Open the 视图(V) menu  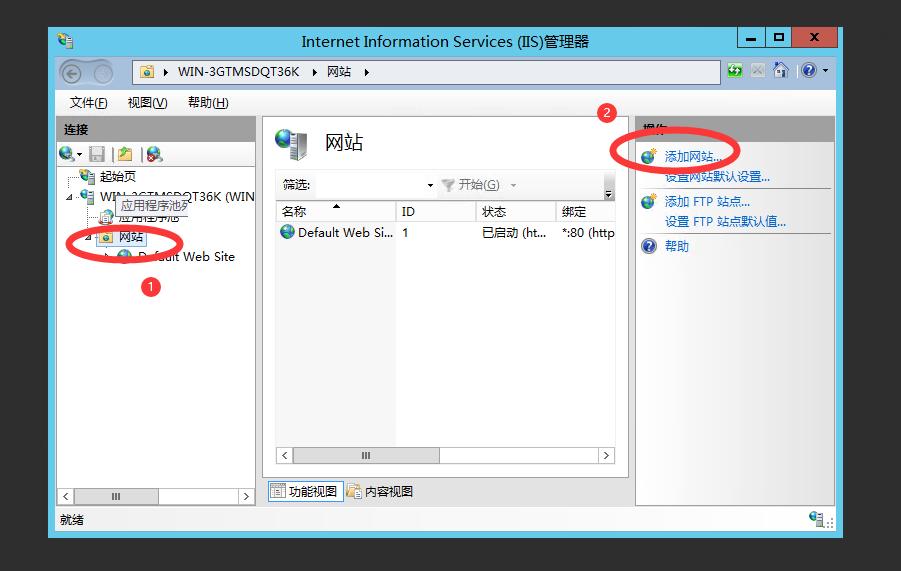click(x=147, y=103)
